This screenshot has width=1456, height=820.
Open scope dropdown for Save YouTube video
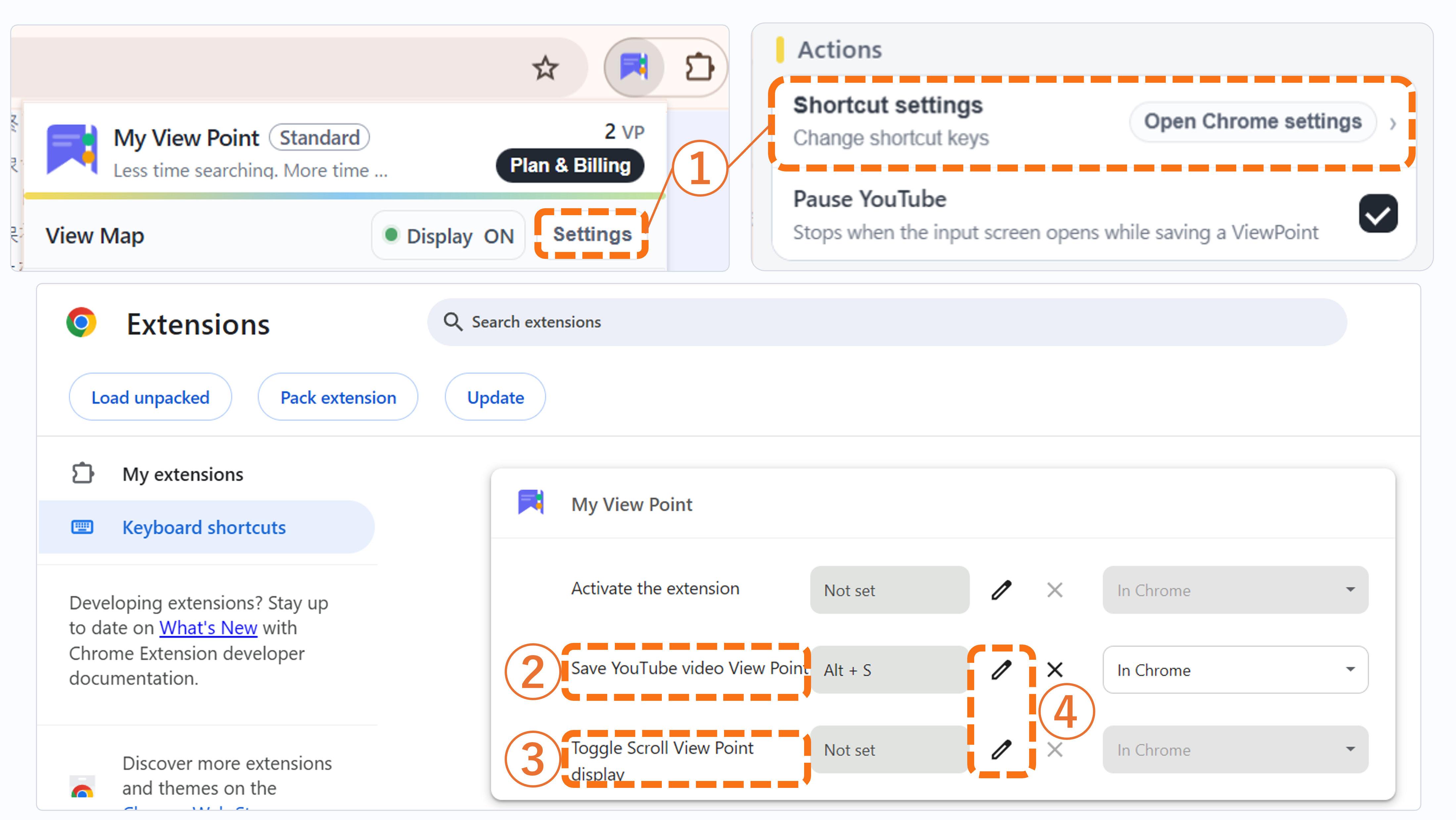tap(1236, 670)
